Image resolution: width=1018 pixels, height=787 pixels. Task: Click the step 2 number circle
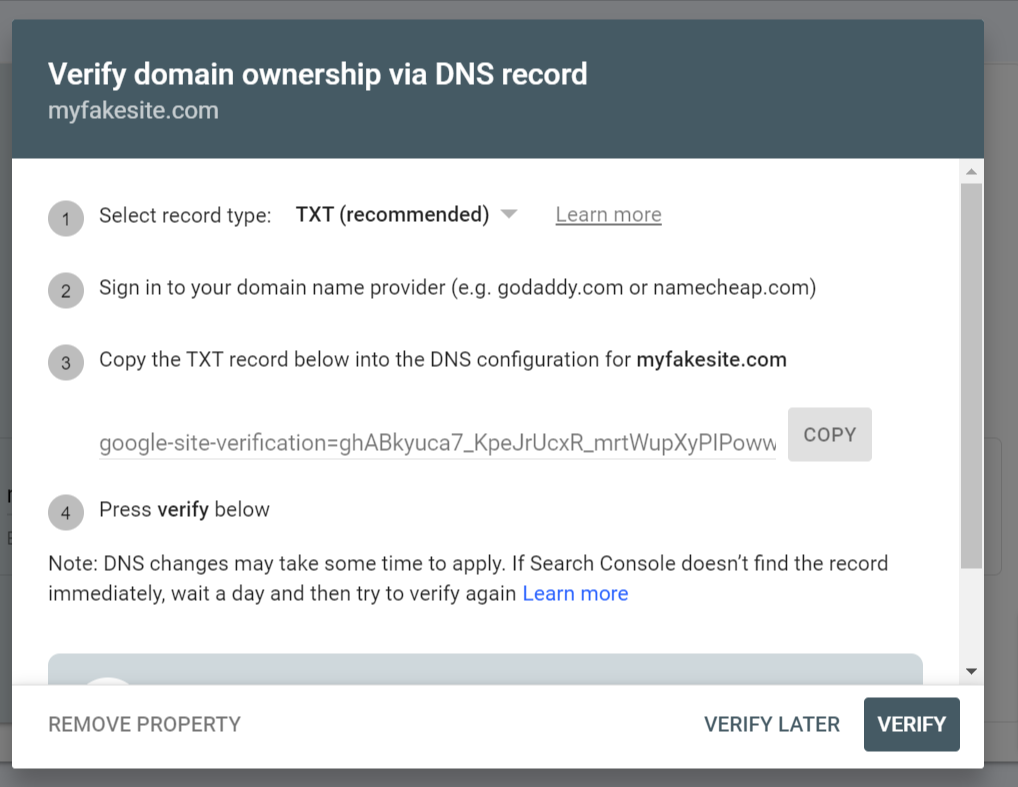(65, 291)
